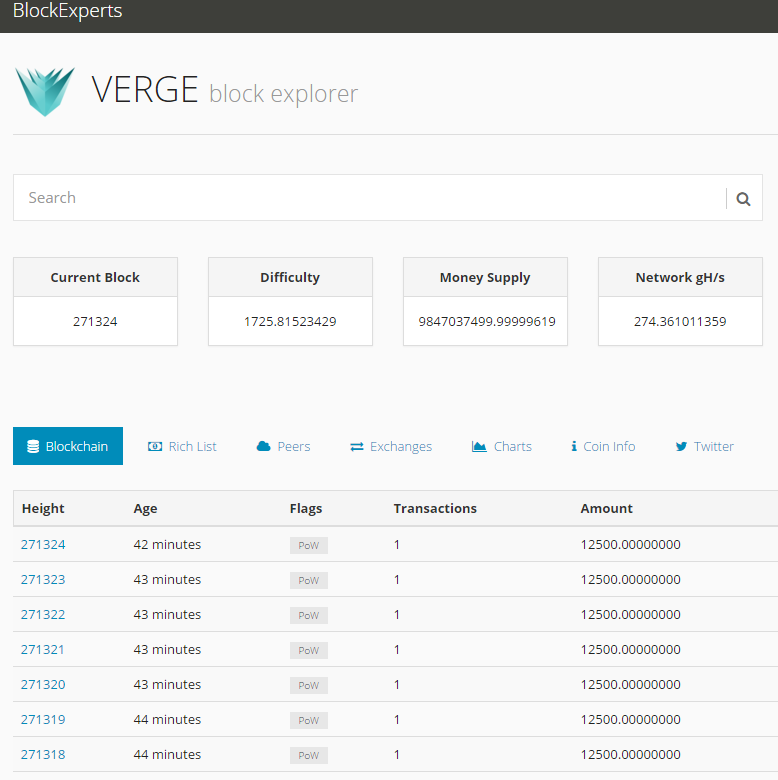Click the Verge logo icon

click(x=45, y=92)
